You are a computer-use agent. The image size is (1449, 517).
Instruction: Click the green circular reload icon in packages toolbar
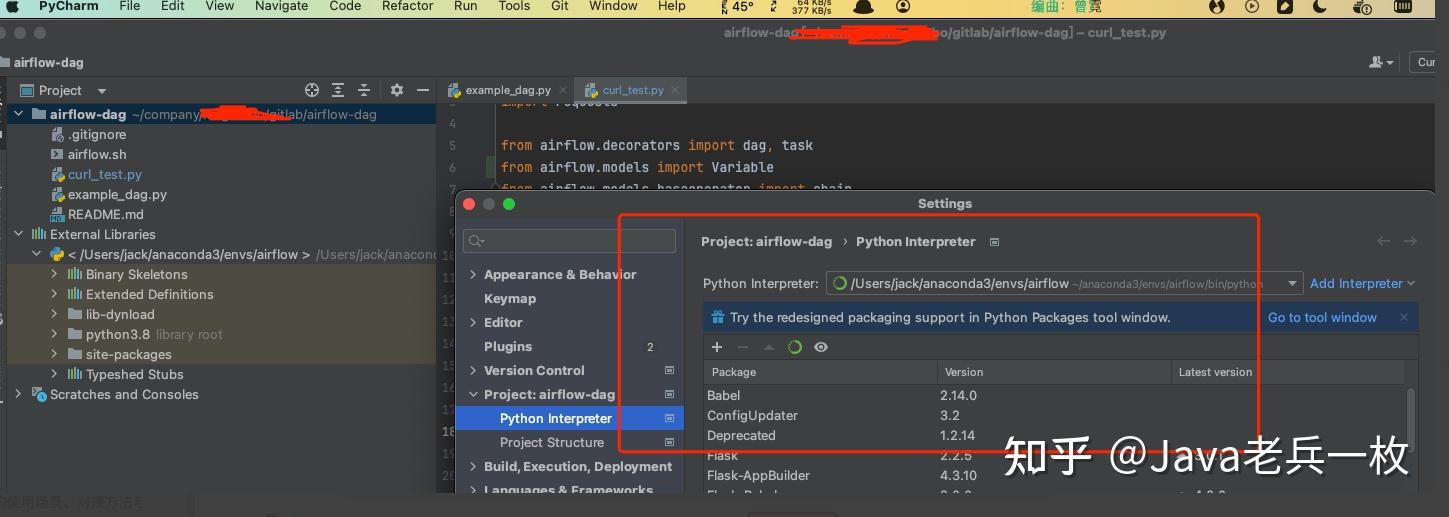795,347
